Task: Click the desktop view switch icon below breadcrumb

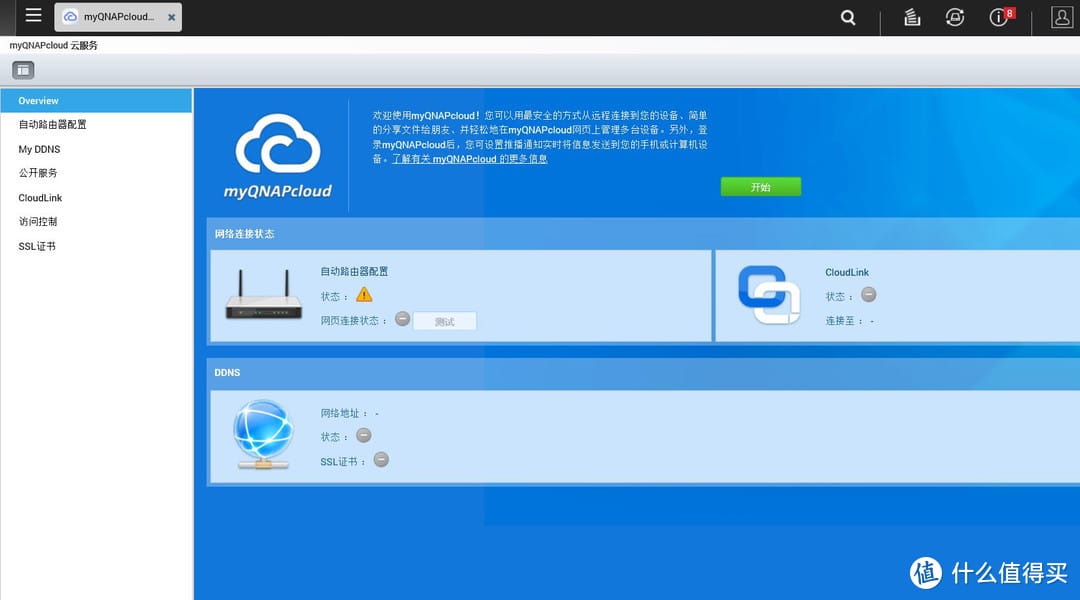Action: [x=22, y=69]
